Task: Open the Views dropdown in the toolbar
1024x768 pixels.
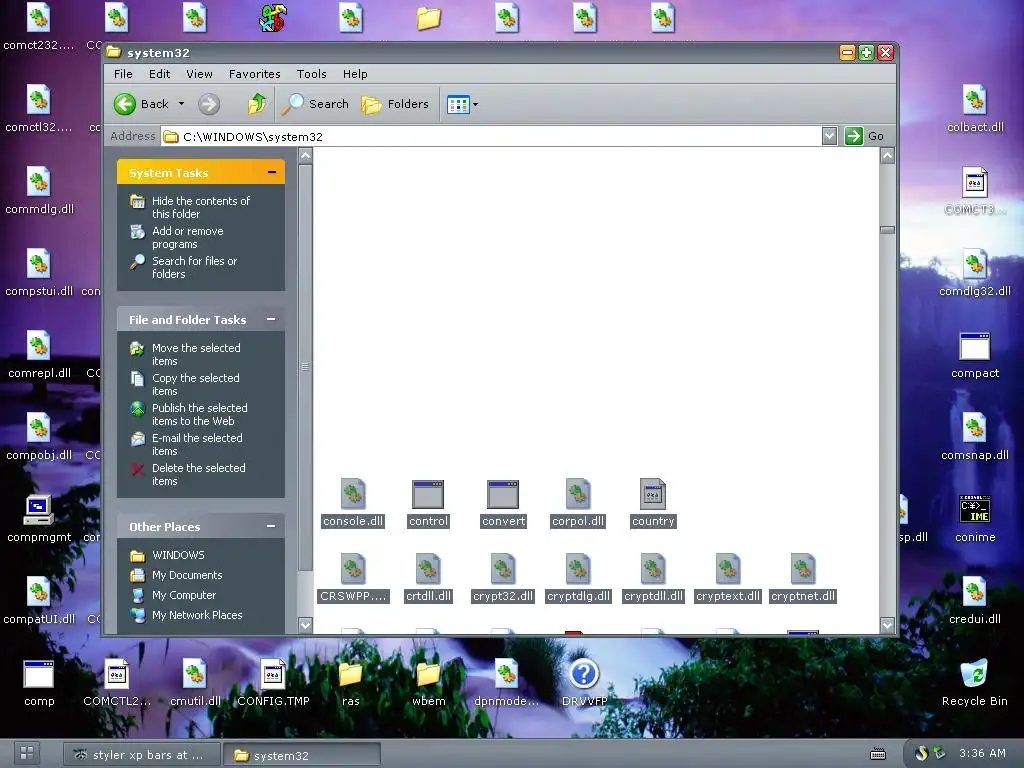Action: coord(462,104)
